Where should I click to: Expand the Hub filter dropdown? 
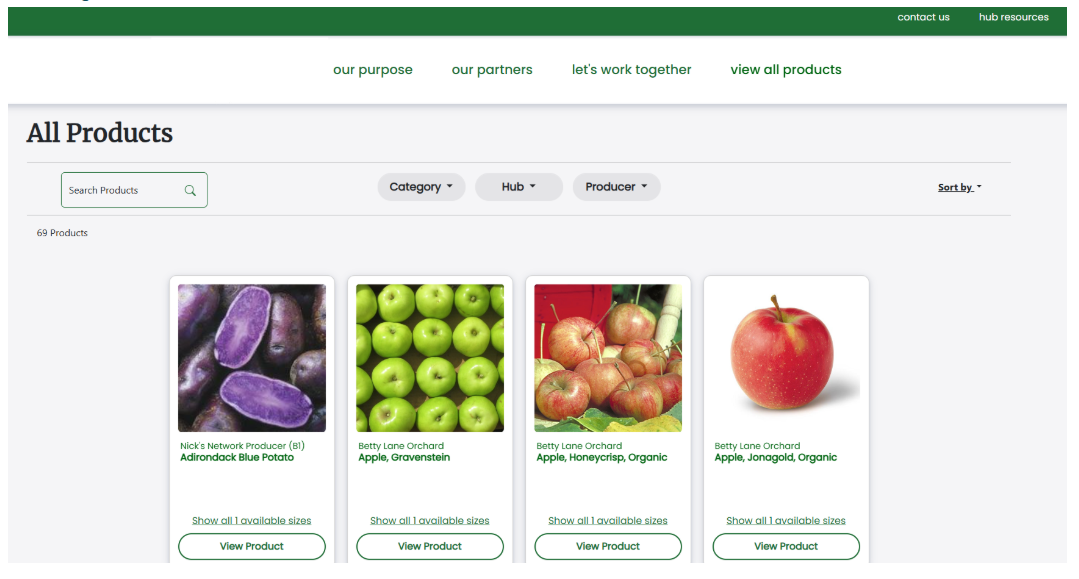(x=519, y=187)
